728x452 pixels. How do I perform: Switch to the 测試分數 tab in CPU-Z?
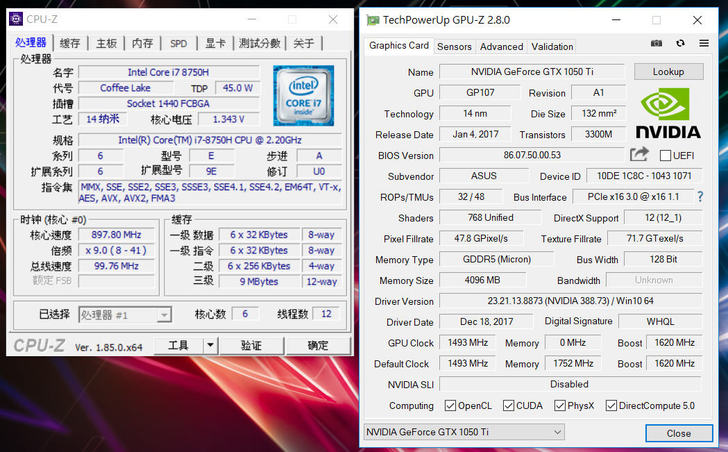tap(259, 43)
